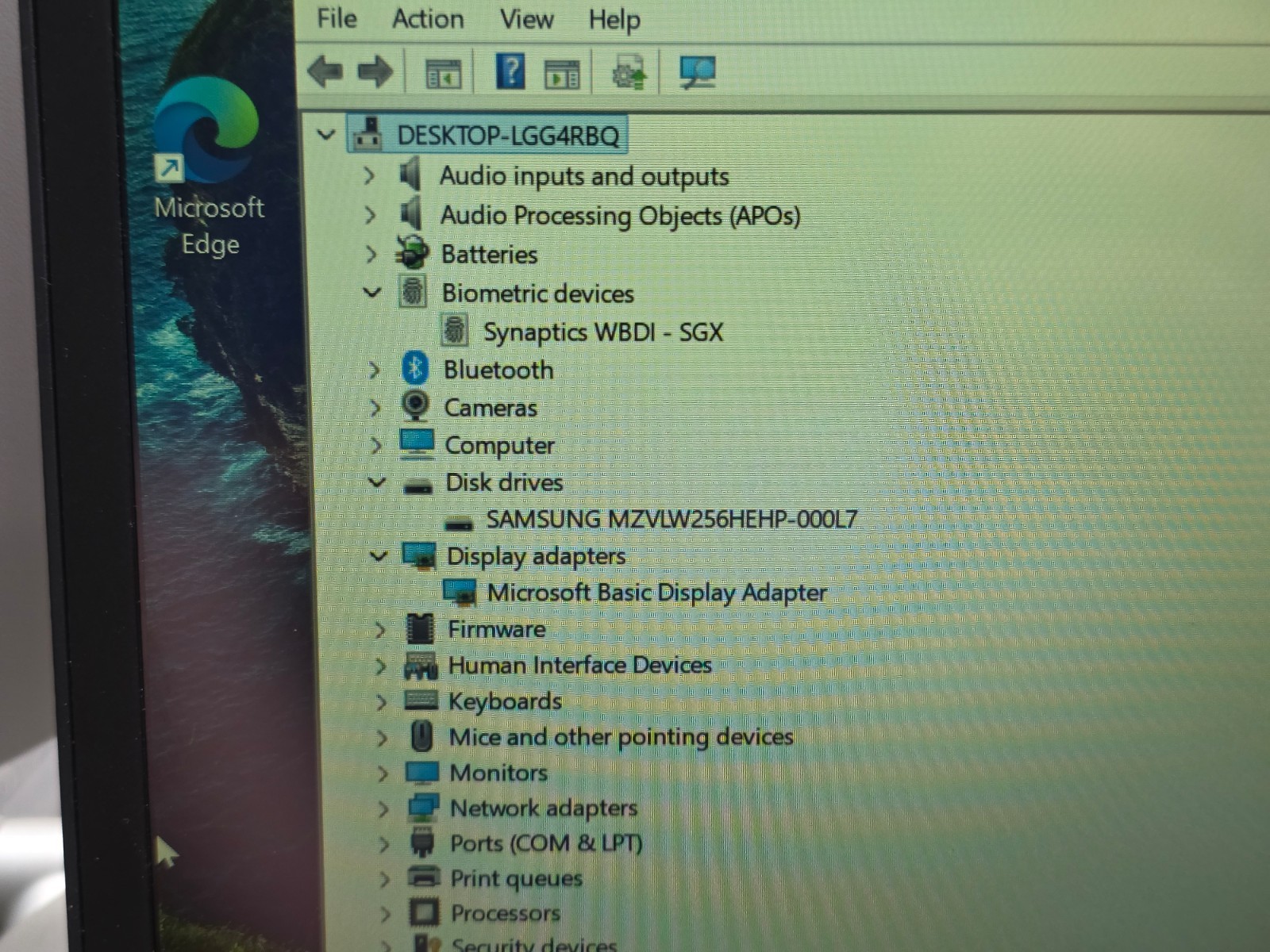Click the SAMSUNG disk drive icon
1270x952 pixels.
(x=458, y=523)
